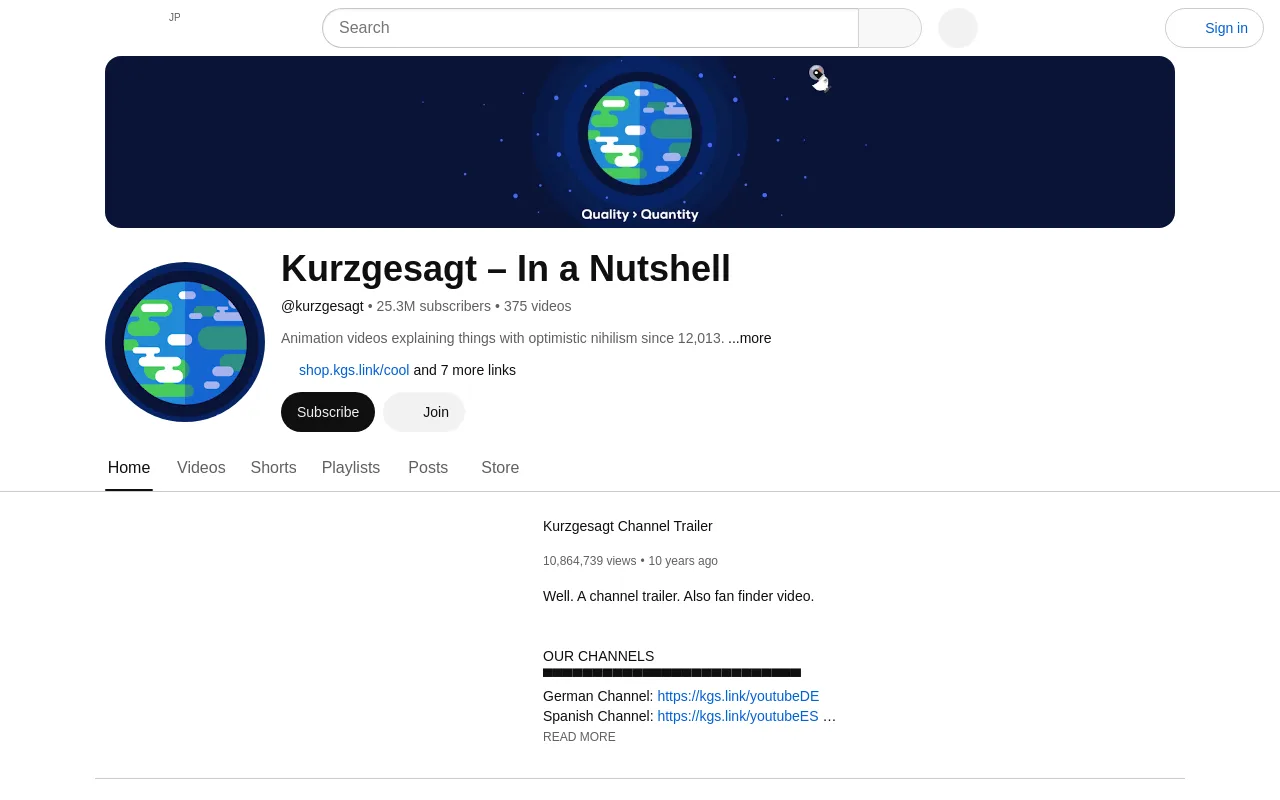Select the Home tab

pyautogui.click(x=129, y=468)
